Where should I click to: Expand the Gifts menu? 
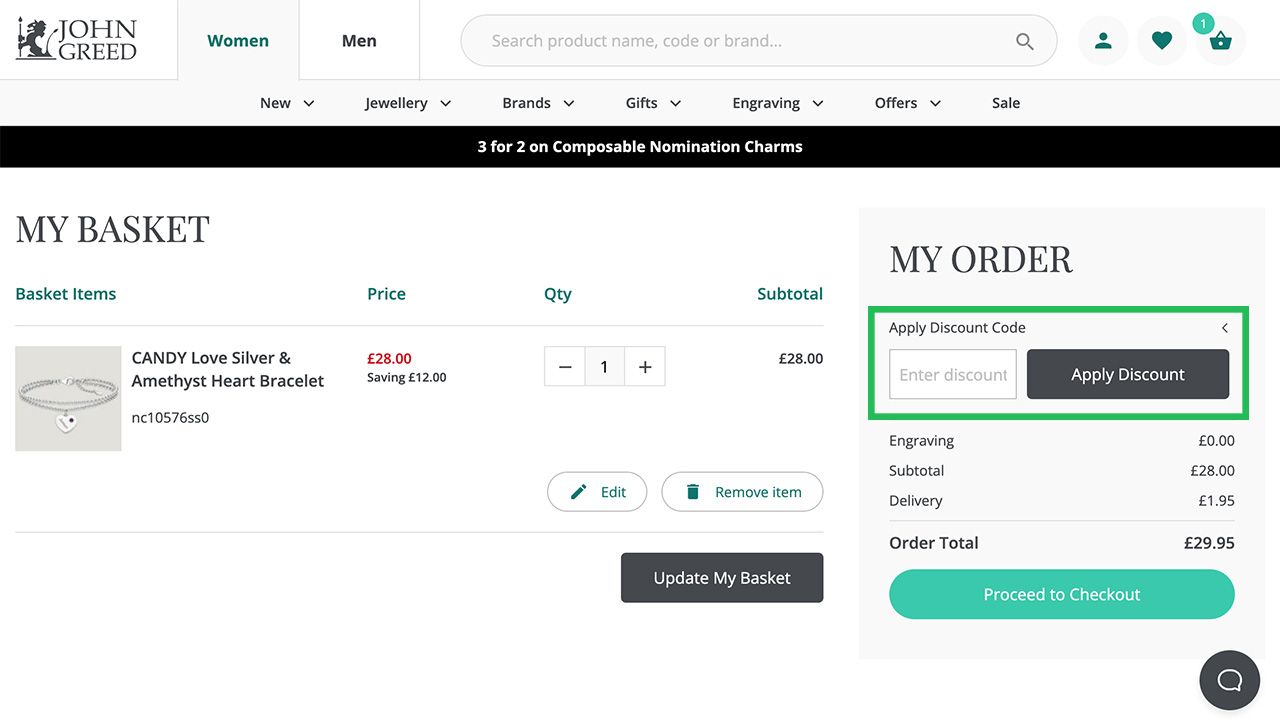coord(653,103)
